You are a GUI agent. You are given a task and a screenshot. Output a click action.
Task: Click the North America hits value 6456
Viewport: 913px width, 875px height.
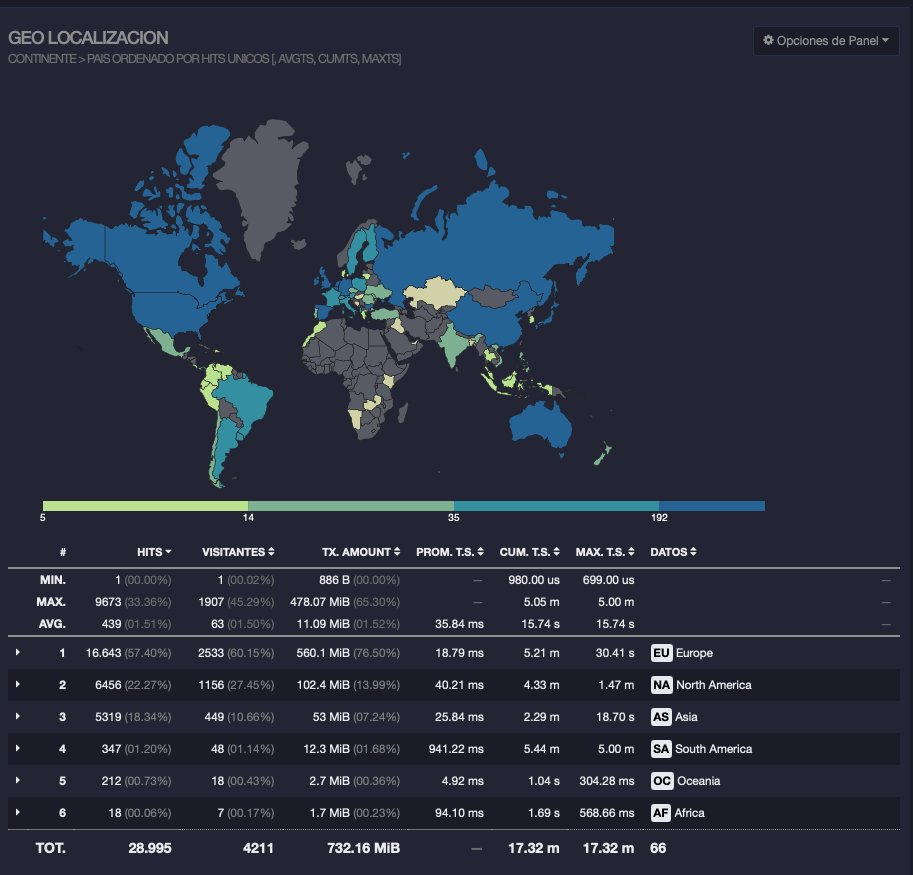tap(108, 685)
